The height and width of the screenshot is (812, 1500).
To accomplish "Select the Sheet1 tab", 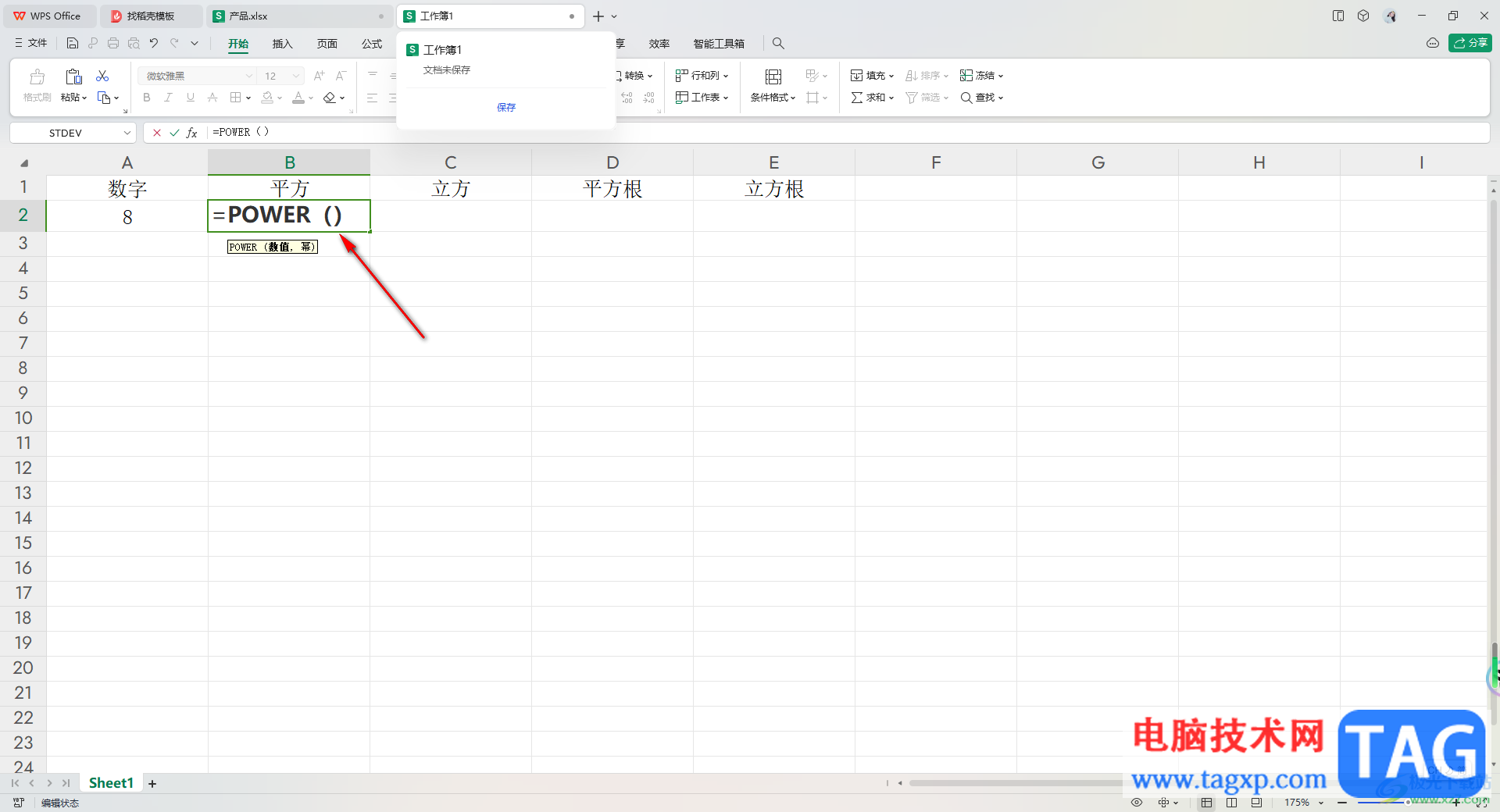I will click(111, 783).
